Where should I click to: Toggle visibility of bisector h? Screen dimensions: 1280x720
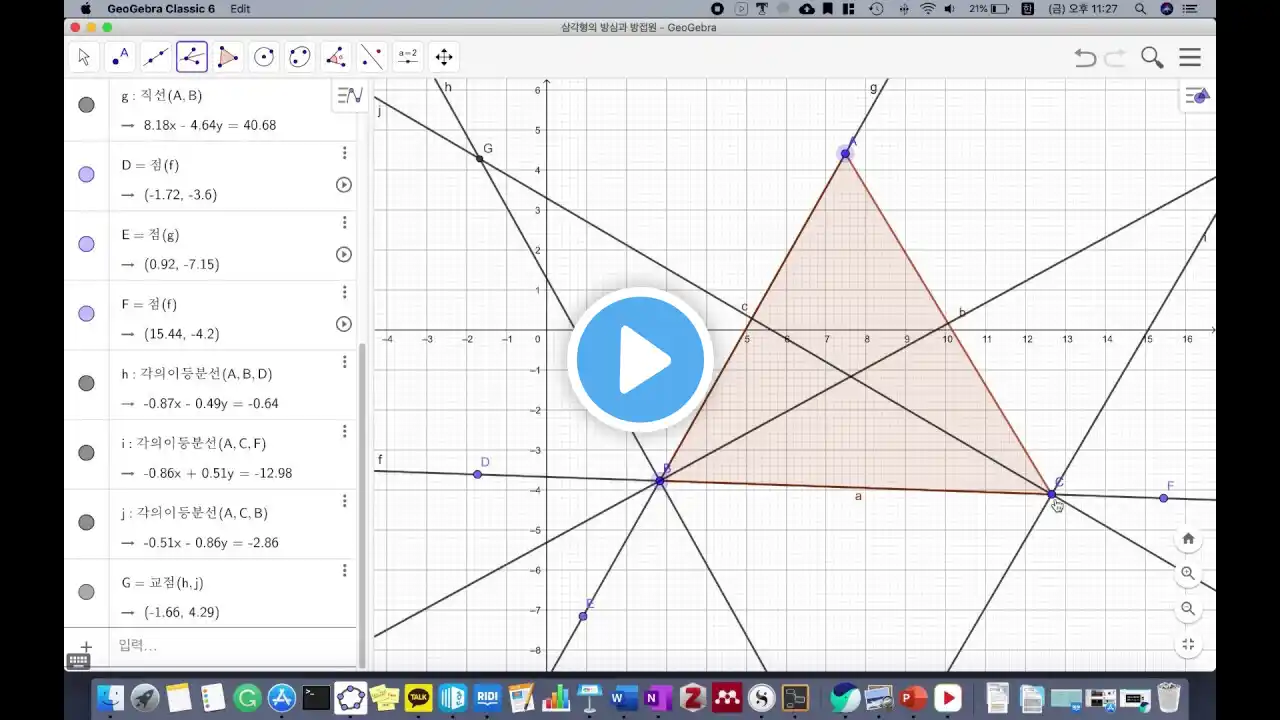86,383
